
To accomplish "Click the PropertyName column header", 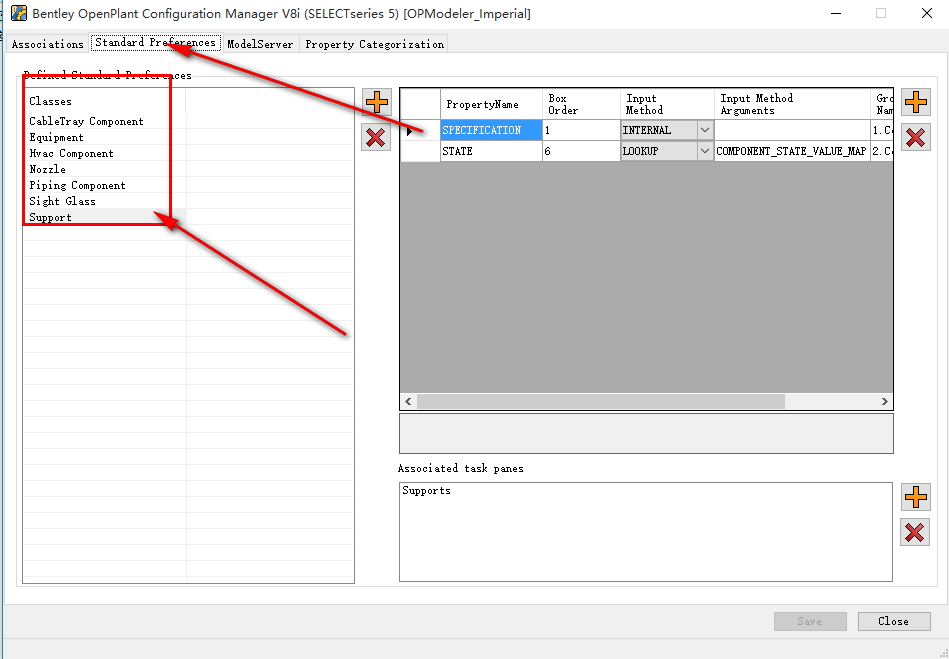I will 491,104.
